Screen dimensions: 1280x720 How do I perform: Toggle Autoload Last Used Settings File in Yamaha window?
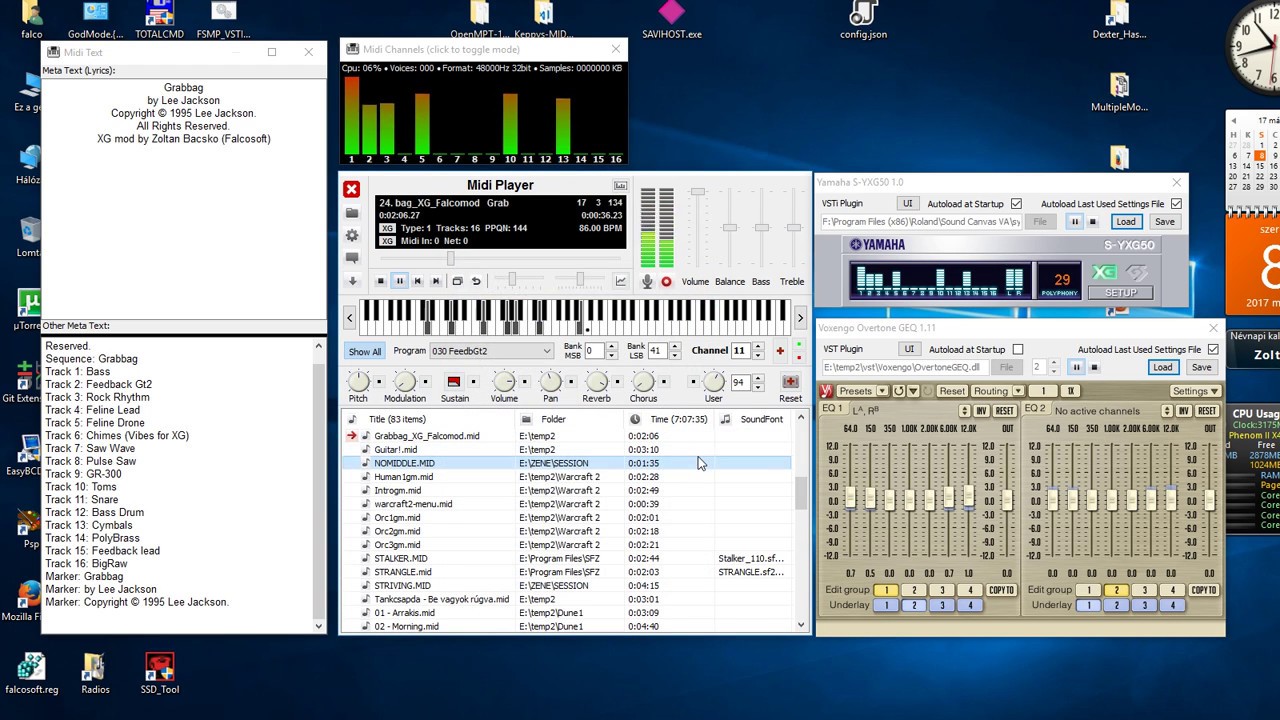pyautogui.click(x=1176, y=204)
